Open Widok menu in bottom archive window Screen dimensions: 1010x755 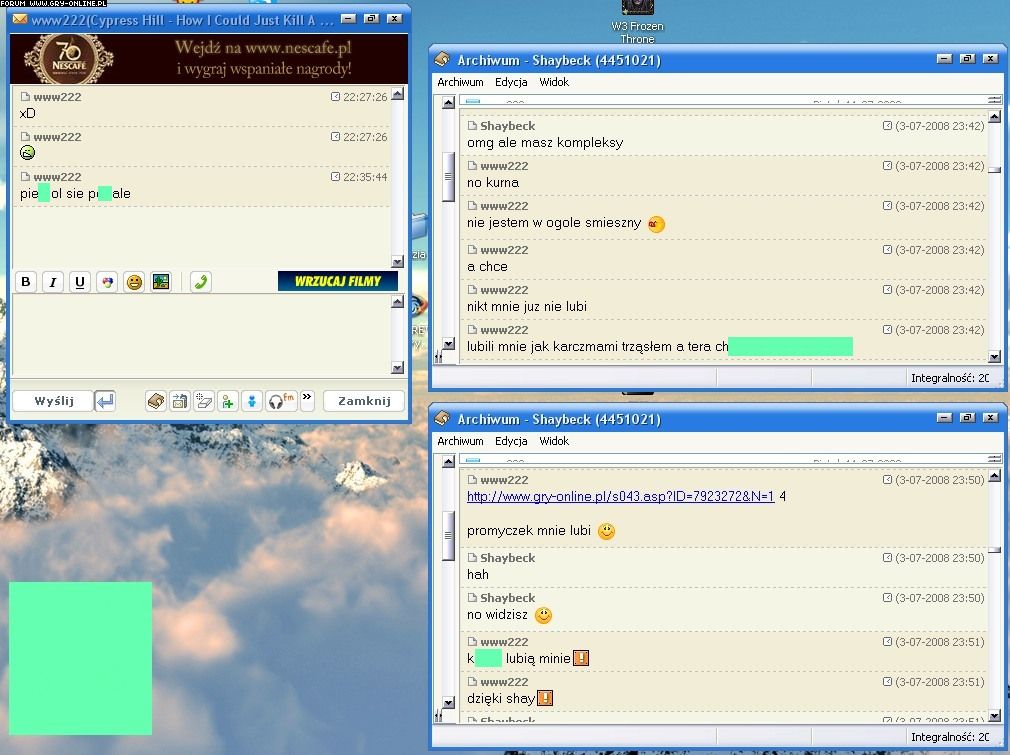tap(553, 441)
